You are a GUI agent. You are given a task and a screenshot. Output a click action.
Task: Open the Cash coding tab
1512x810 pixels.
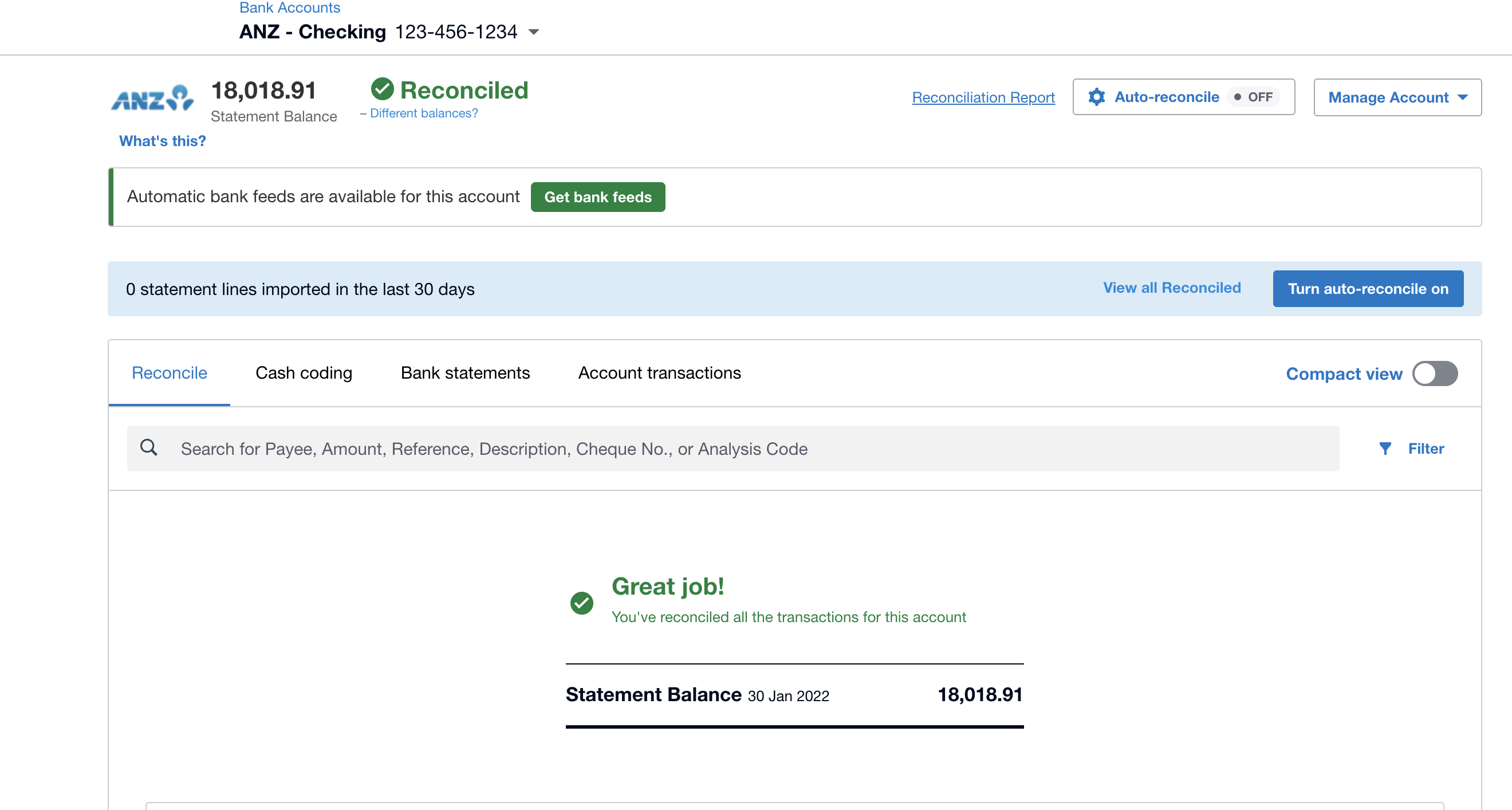[304, 373]
